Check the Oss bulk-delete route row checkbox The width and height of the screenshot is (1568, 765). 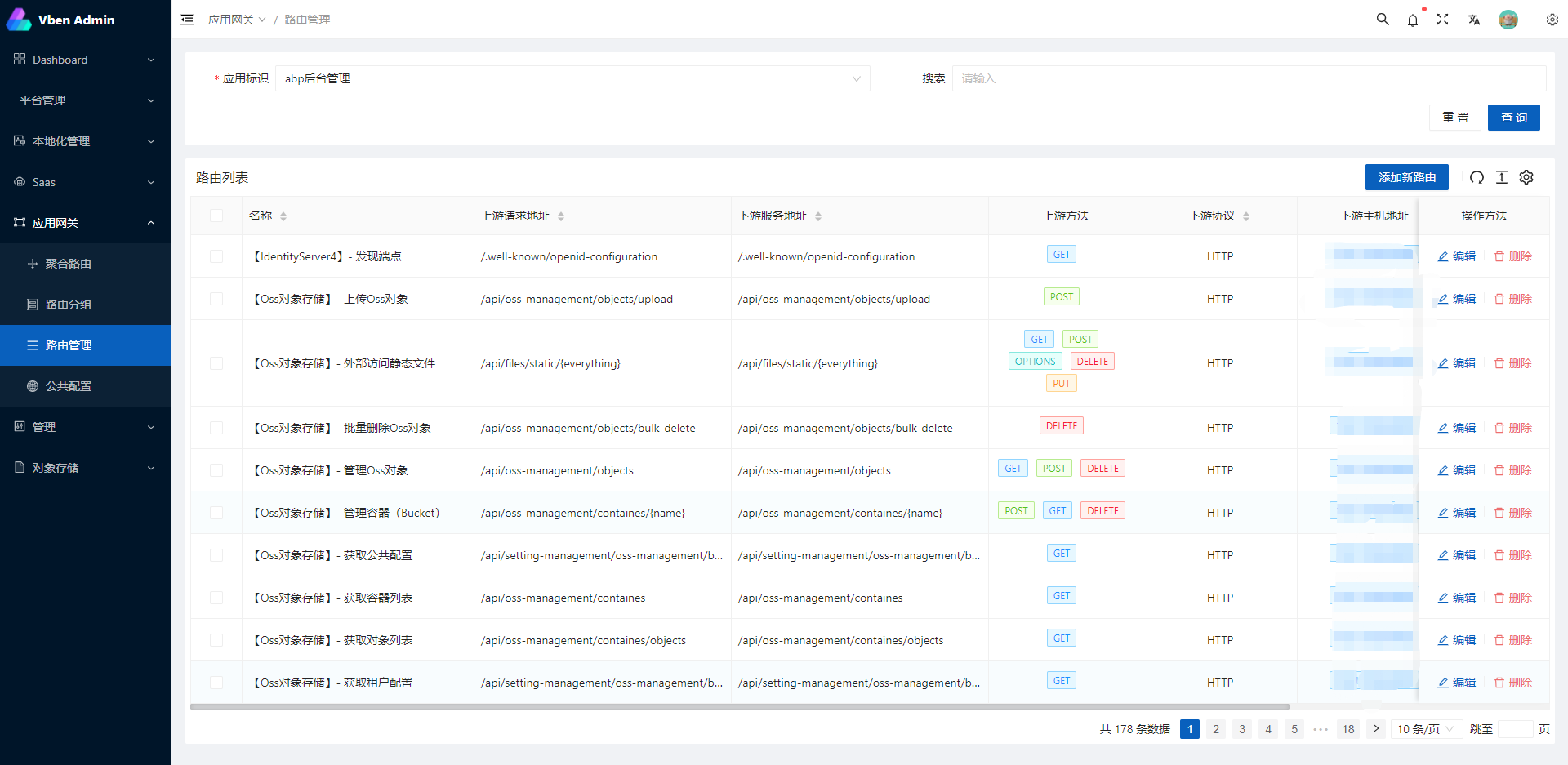(x=216, y=428)
